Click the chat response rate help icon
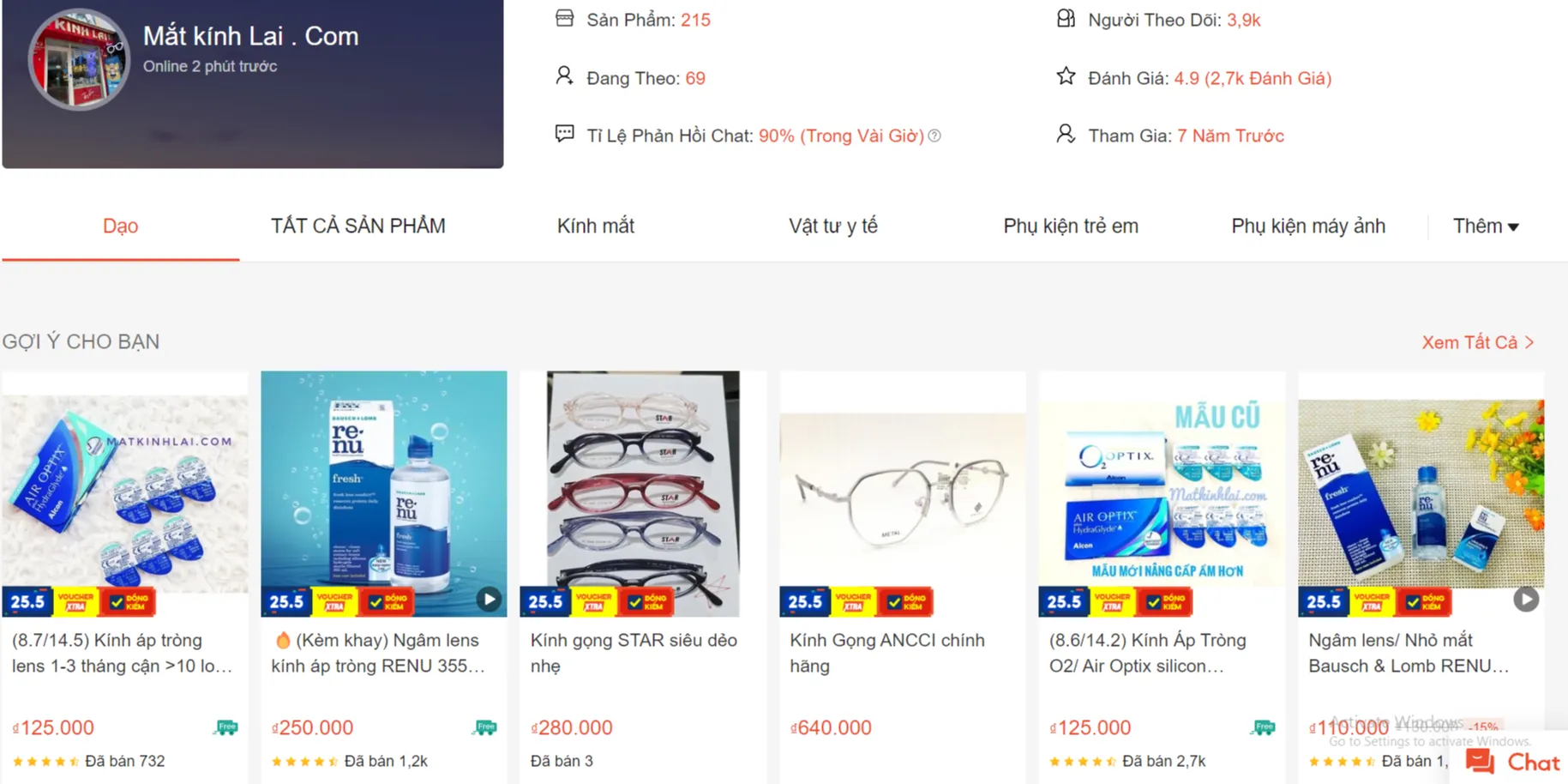Image resolution: width=1568 pixels, height=784 pixels. tap(934, 136)
